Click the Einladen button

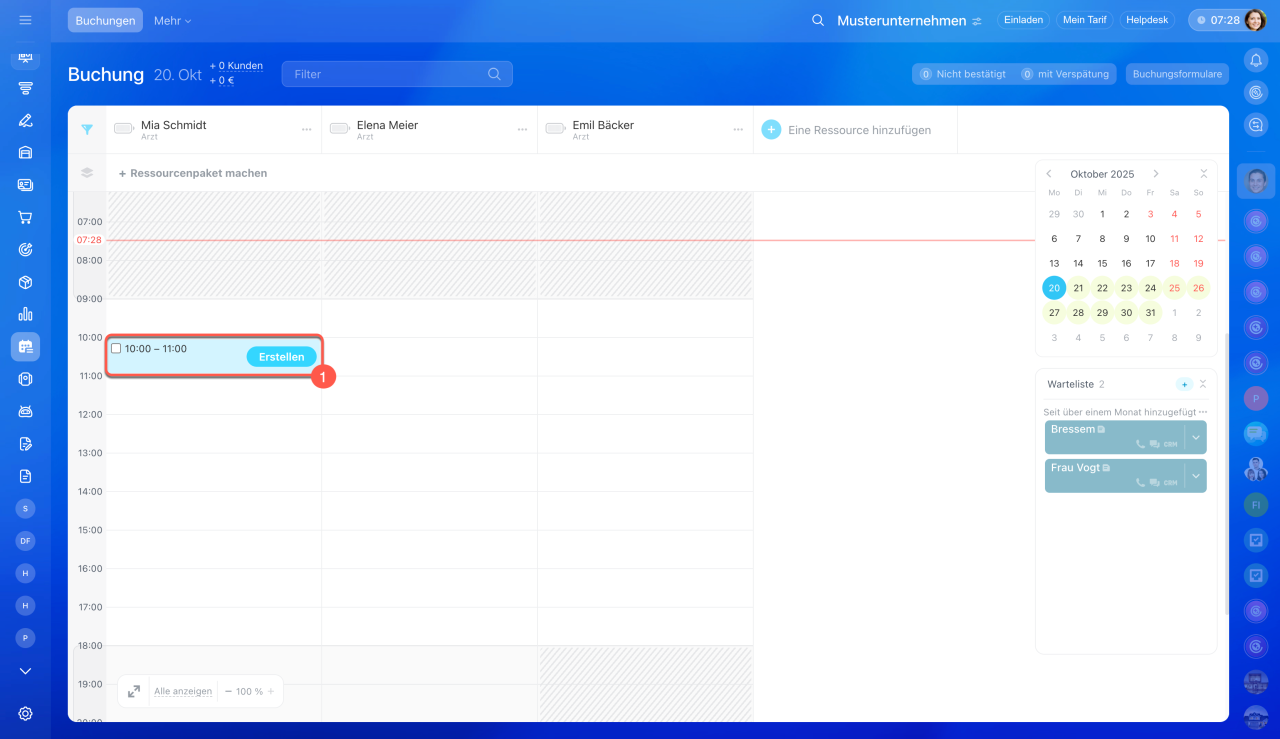1023,20
